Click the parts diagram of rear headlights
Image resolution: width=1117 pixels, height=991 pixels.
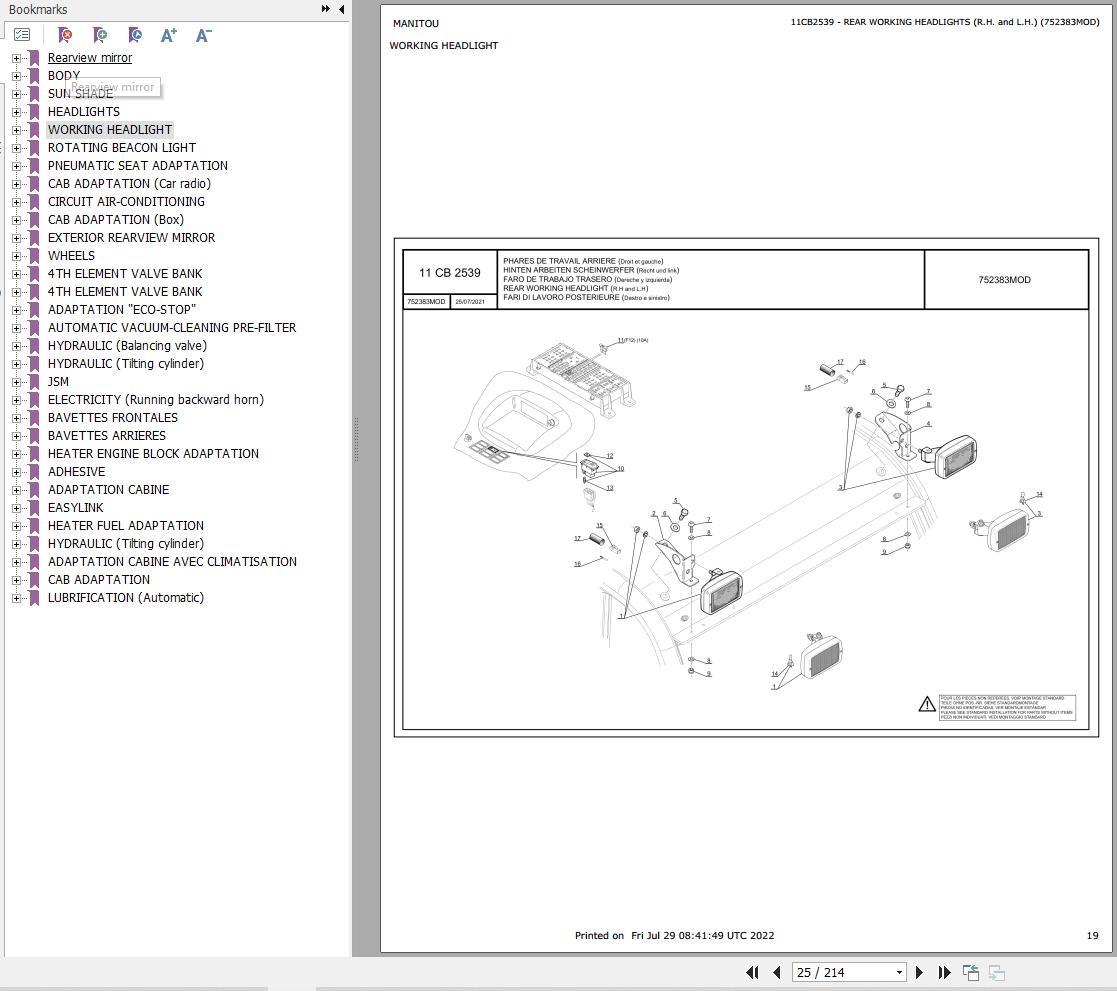[x=746, y=519]
